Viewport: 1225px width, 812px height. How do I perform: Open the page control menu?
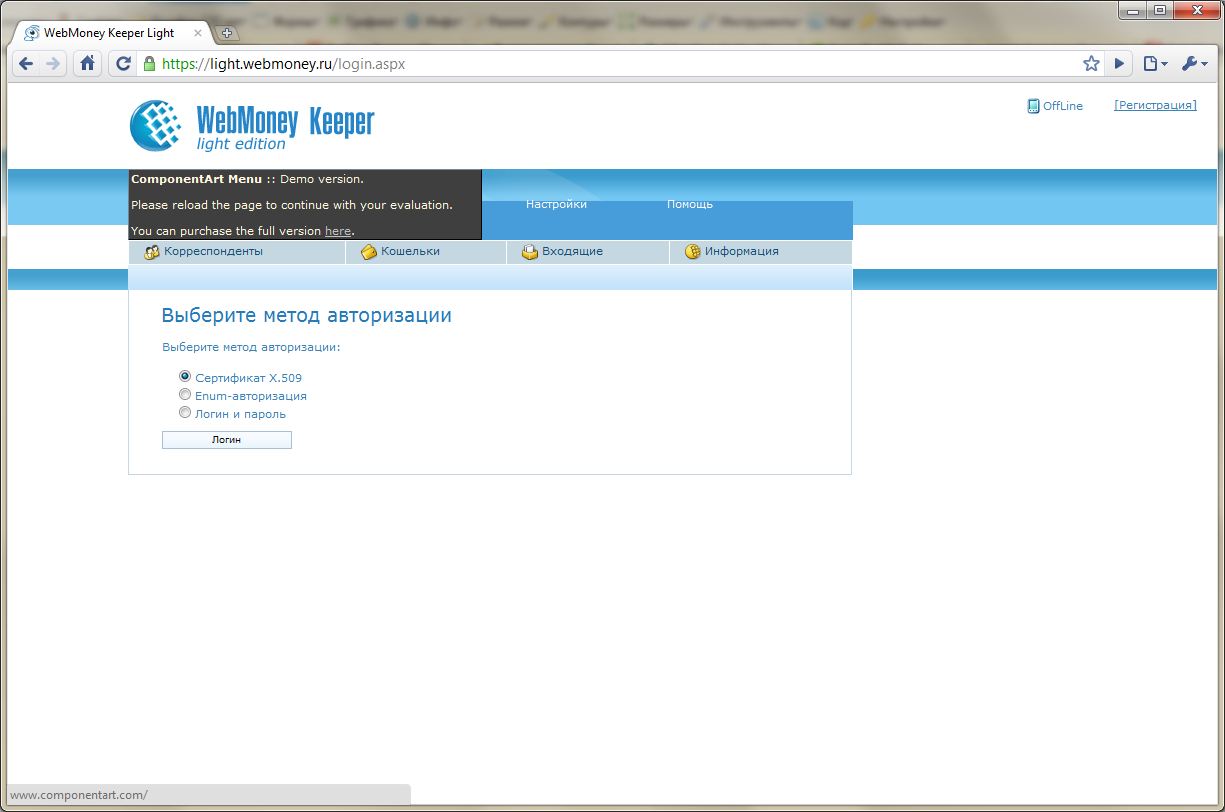click(x=1155, y=64)
